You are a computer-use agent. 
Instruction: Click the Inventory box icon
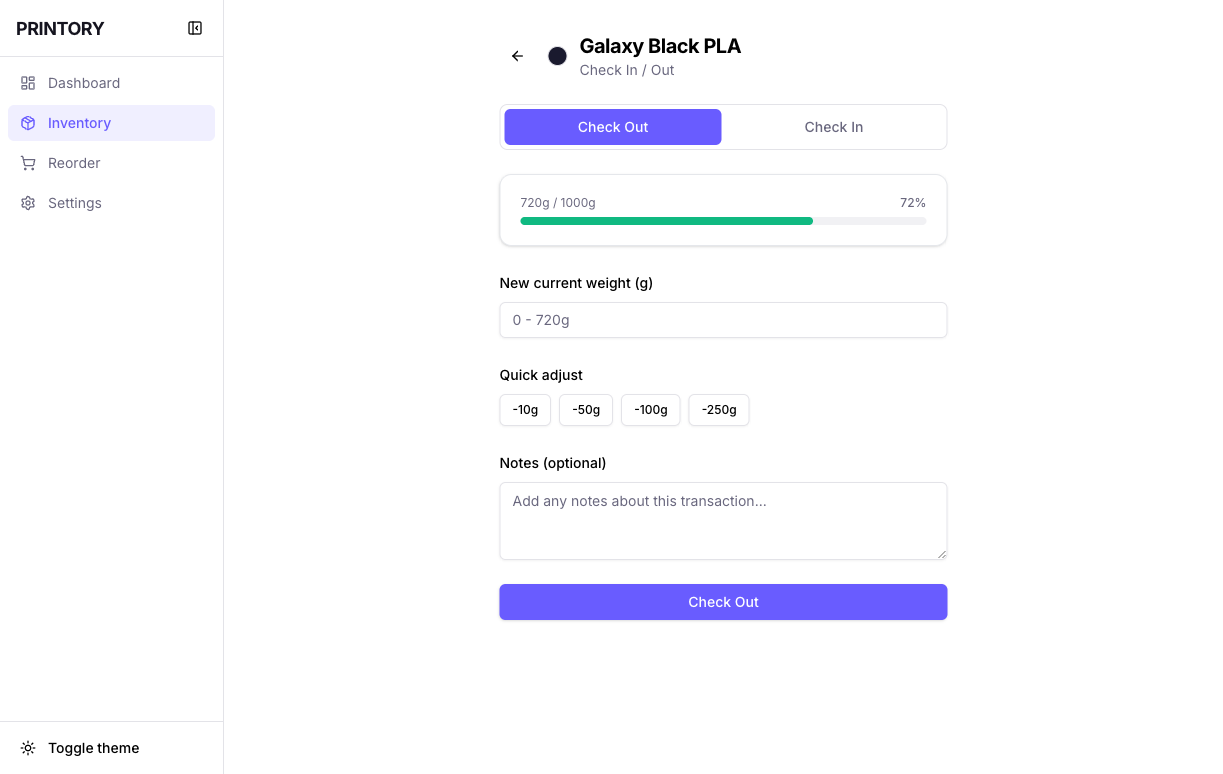28,123
